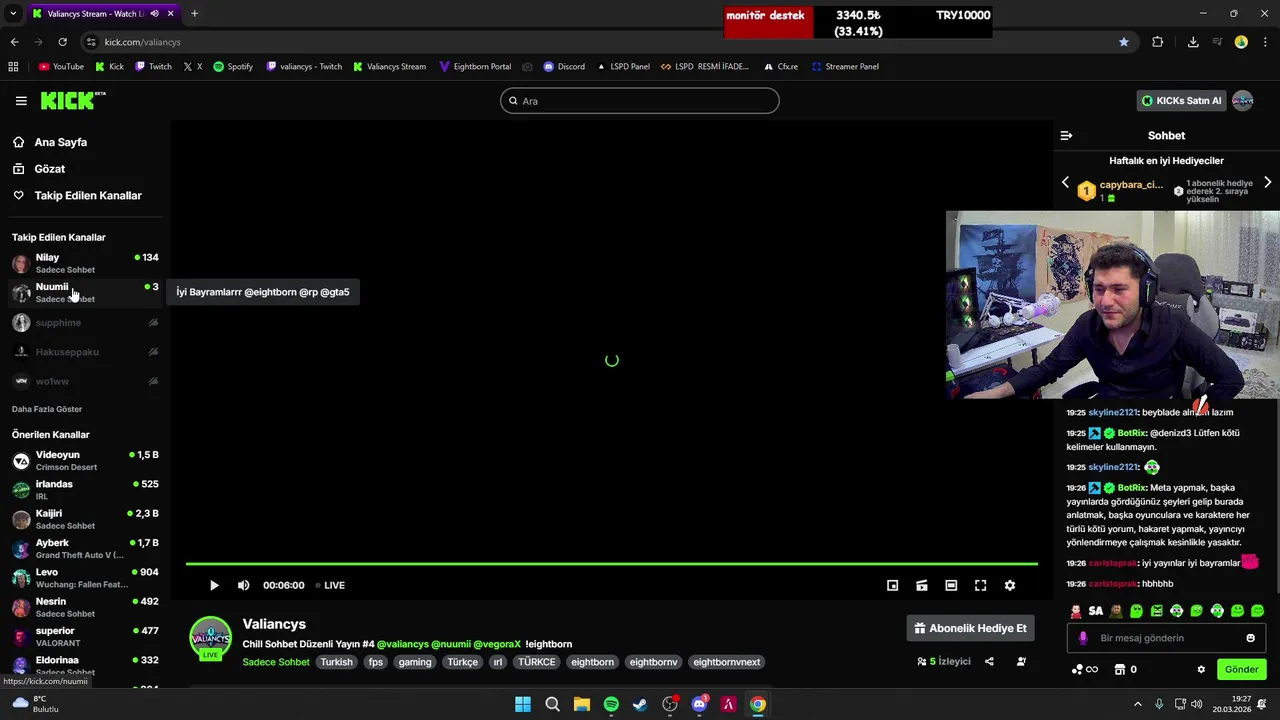Open the Sadece Sohbet category link

[276, 662]
